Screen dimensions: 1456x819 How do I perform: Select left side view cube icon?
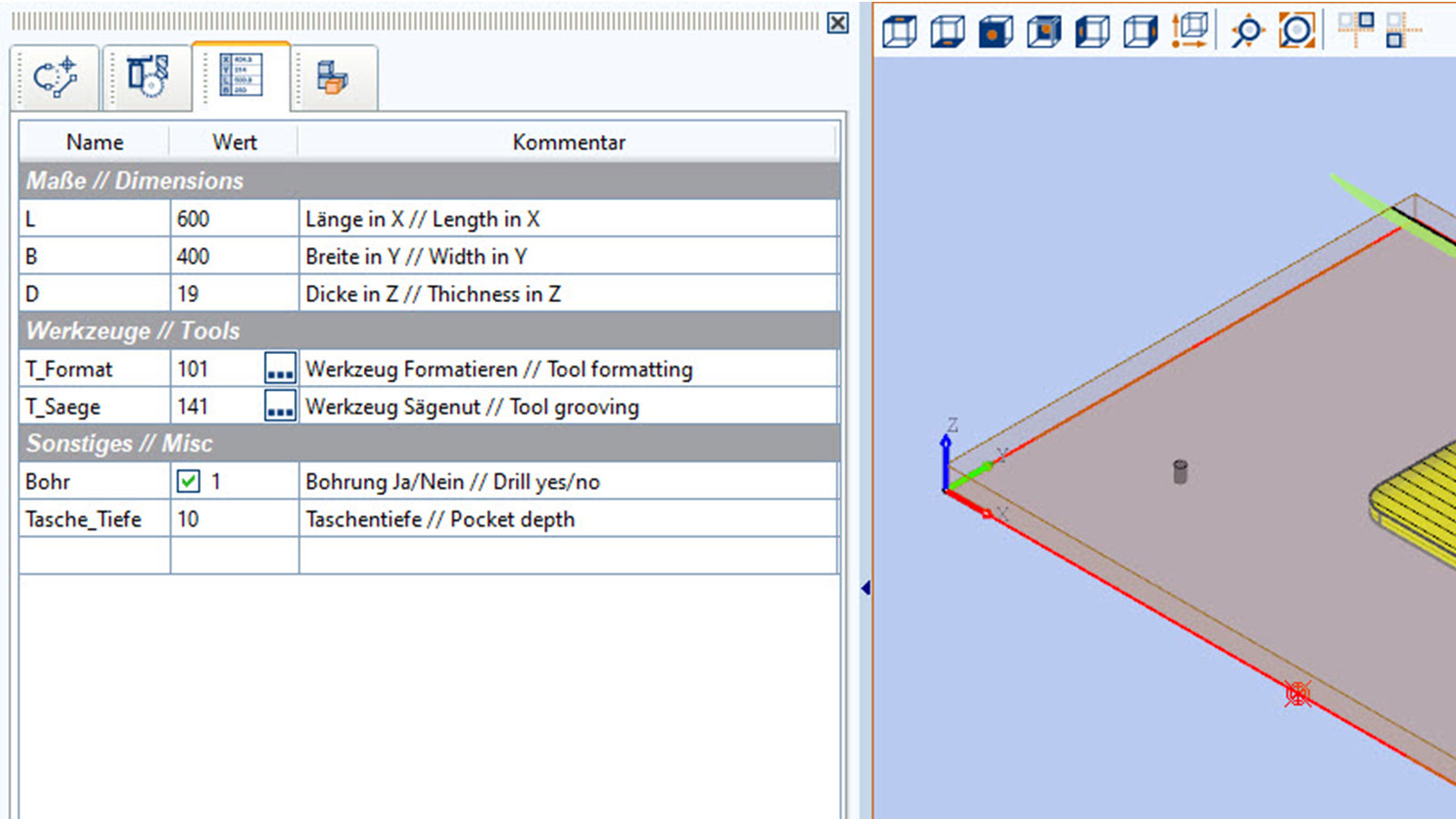click(1092, 32)
